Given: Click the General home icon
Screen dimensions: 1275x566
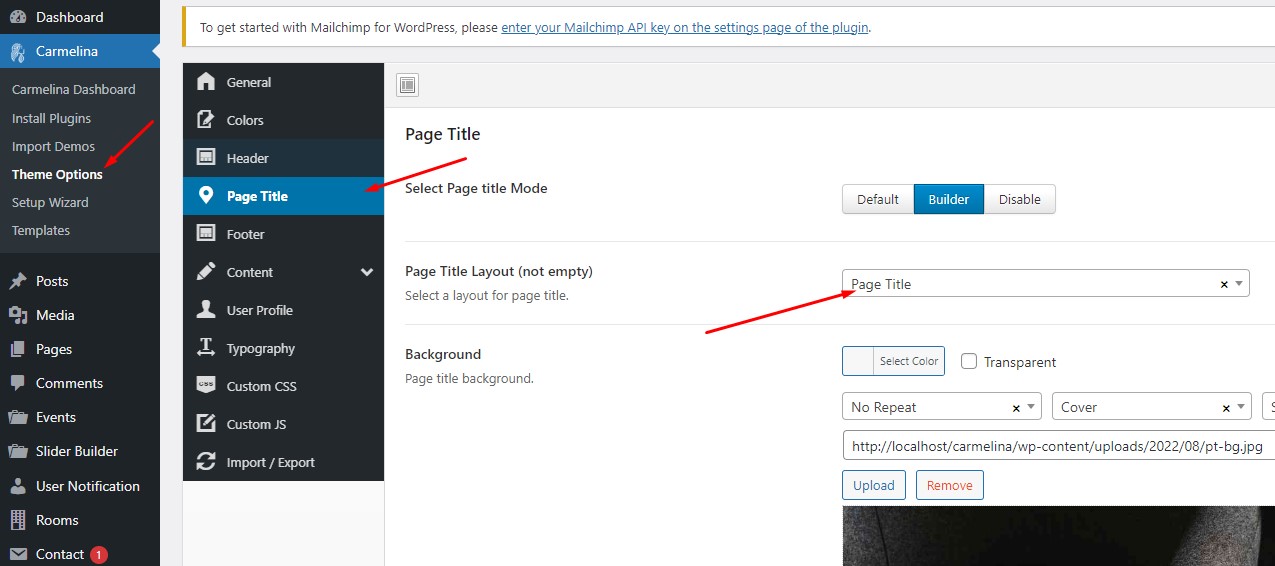Looking at the screenshot, I should pos(206,82).
